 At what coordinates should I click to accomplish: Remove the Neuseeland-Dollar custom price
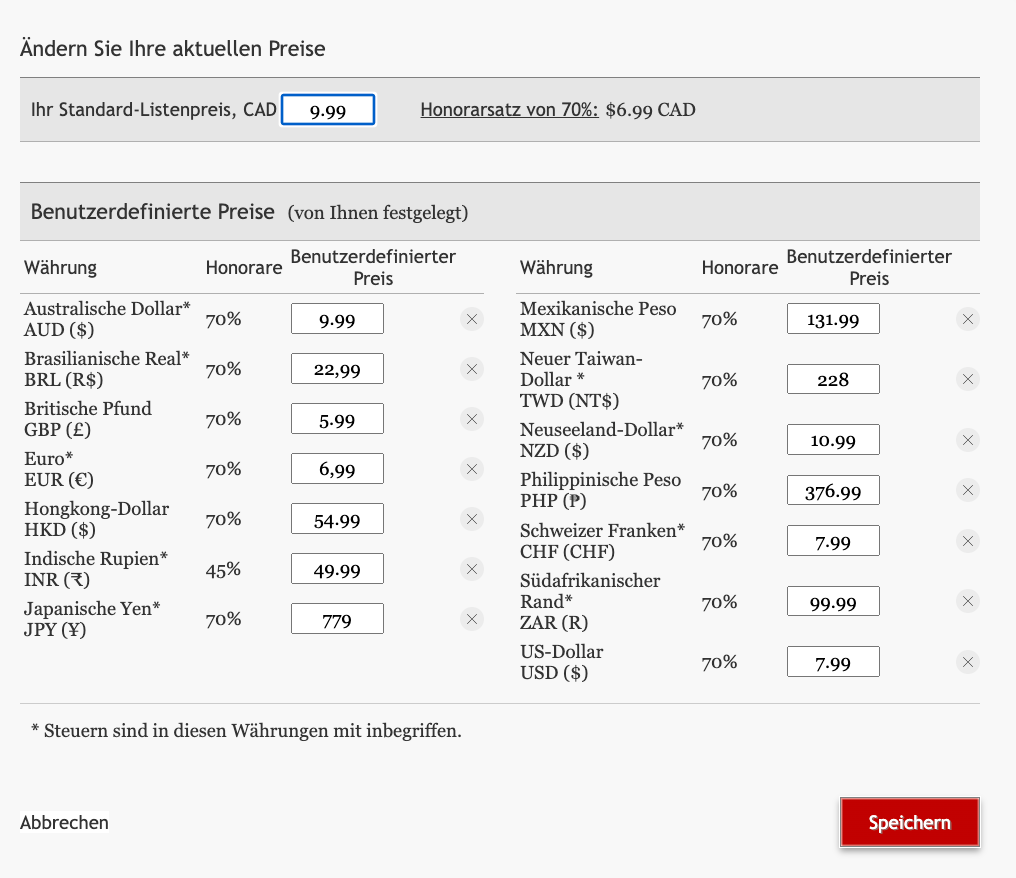pos(967,439)
